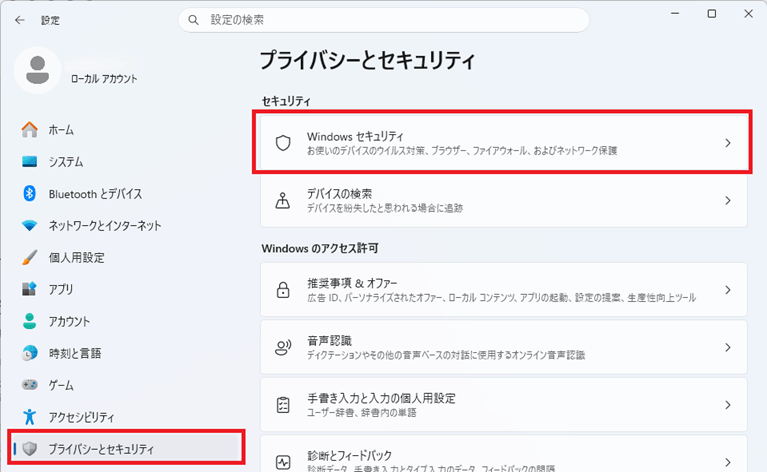
Task: Open the 診断とフィードバック entry
Action: click(x=503, y=454)
